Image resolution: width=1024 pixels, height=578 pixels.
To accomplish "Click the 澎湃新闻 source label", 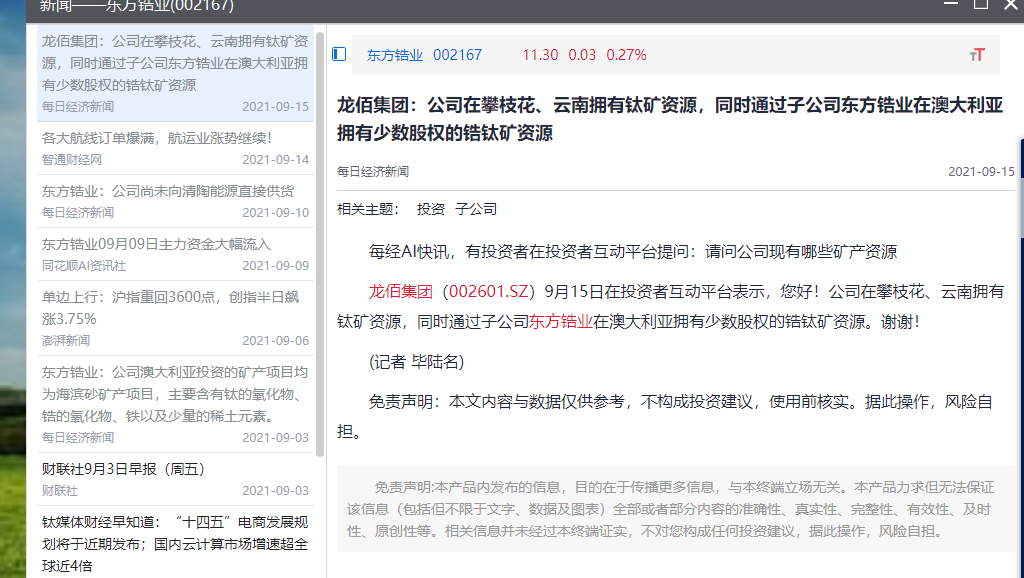I will 66,340.
